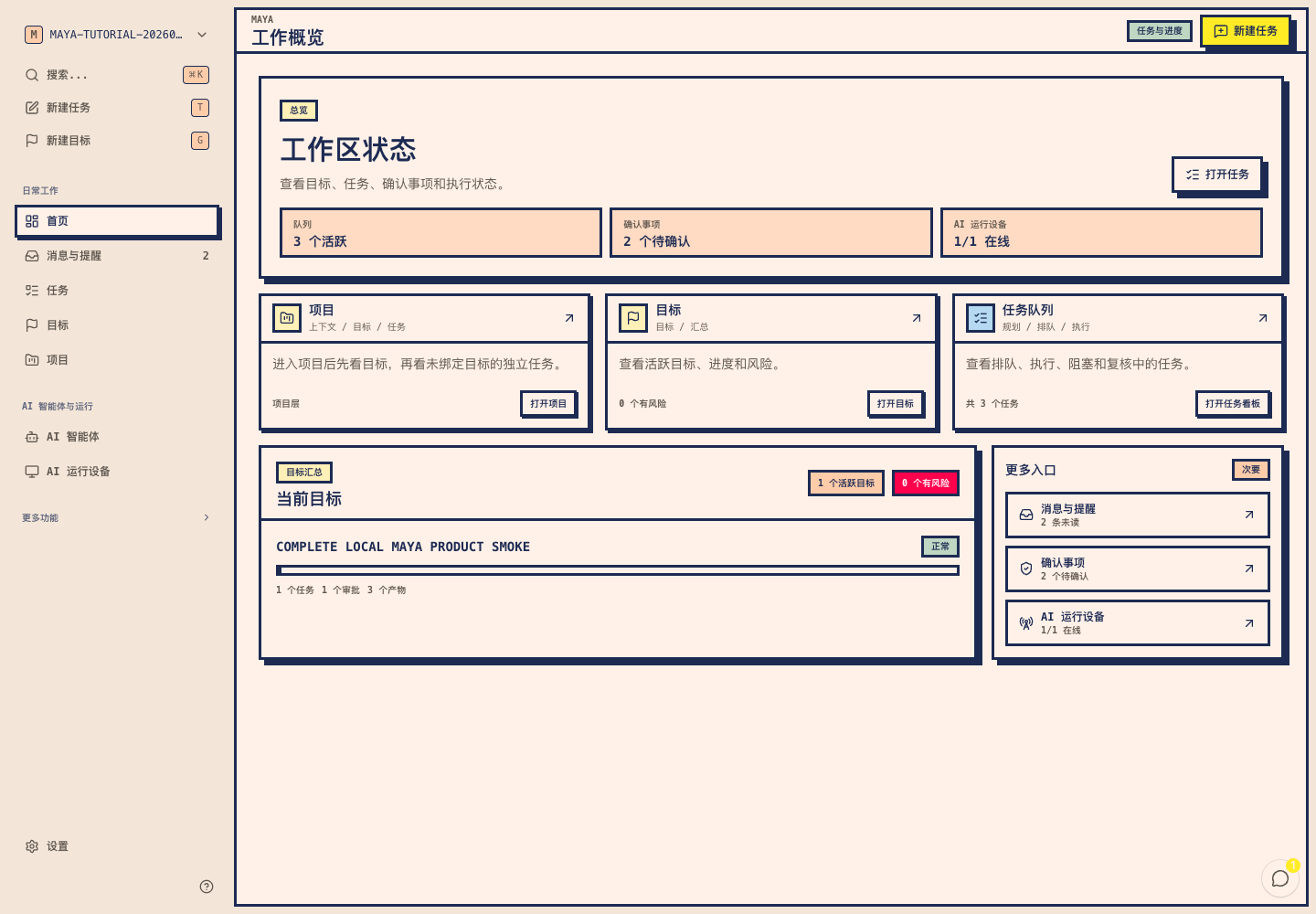Click the workspace avatar M icon
Screen dimensions: 1316x914
34,35
